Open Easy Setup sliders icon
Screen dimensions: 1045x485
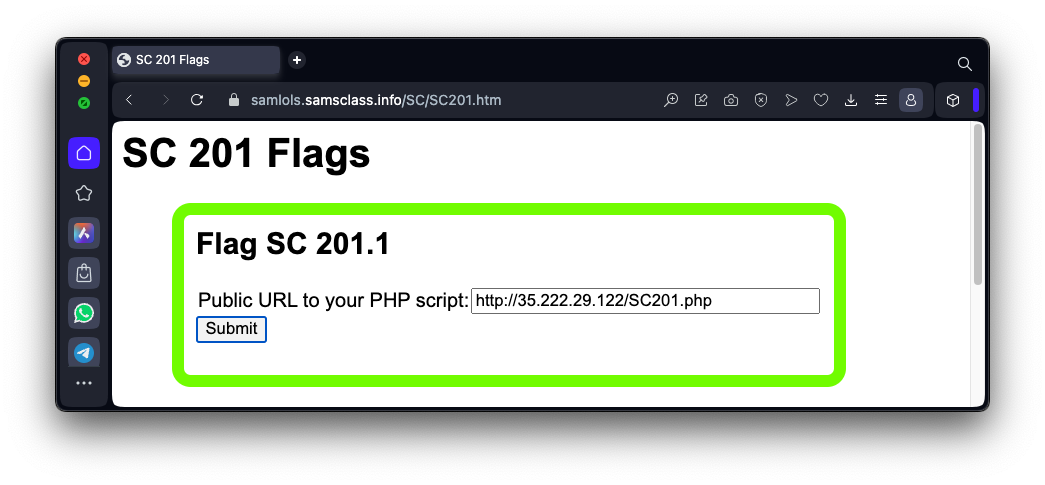[x=881, y=100]
